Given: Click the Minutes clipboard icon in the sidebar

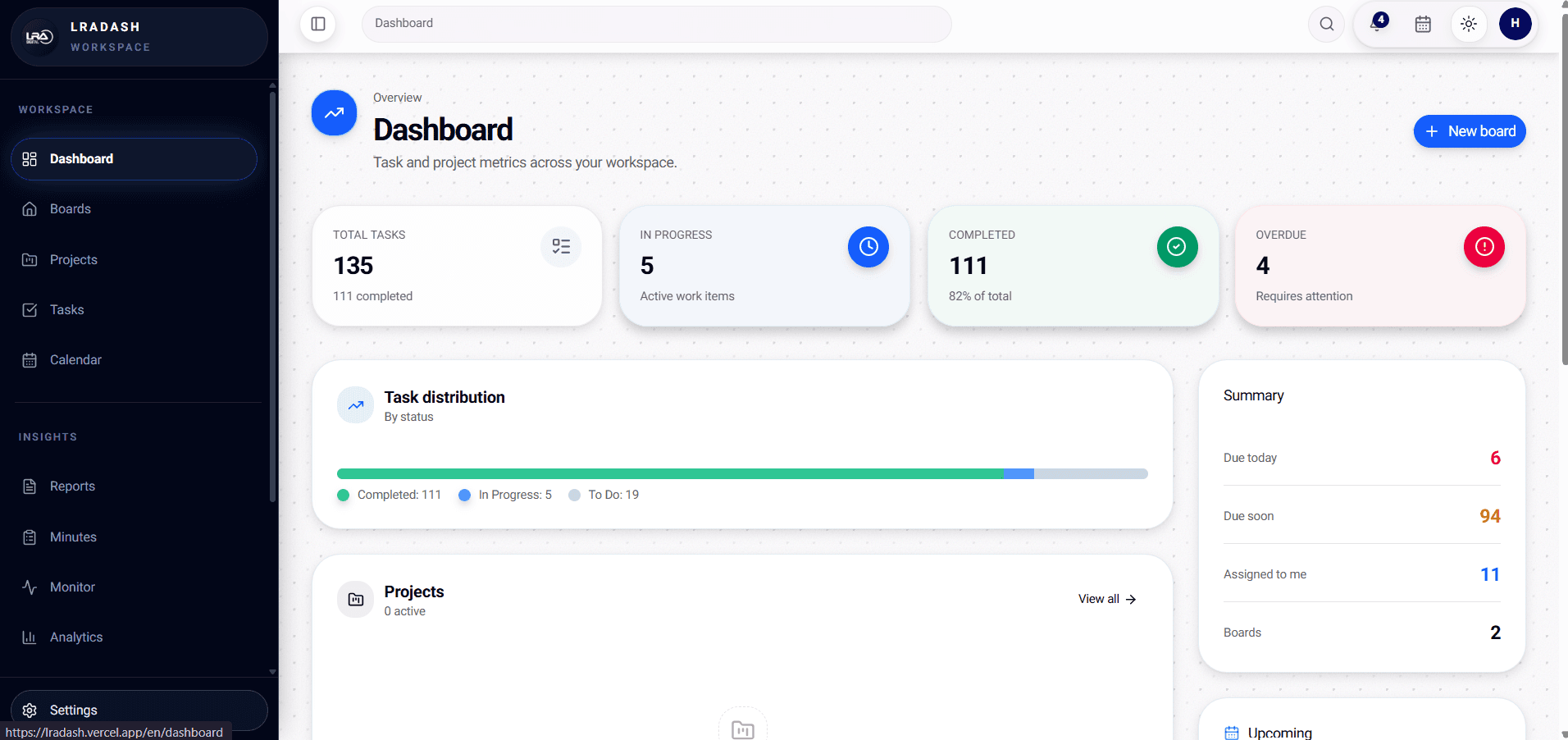Looking at the screenshot, I should [x=30, y=537].
